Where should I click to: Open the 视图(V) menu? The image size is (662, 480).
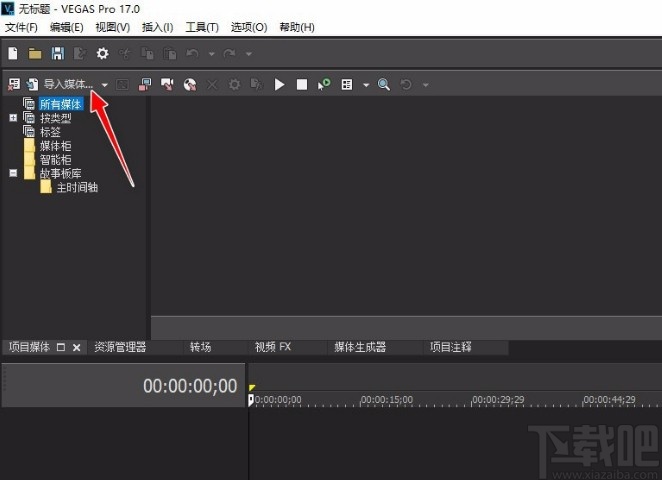tap(112, 27)
